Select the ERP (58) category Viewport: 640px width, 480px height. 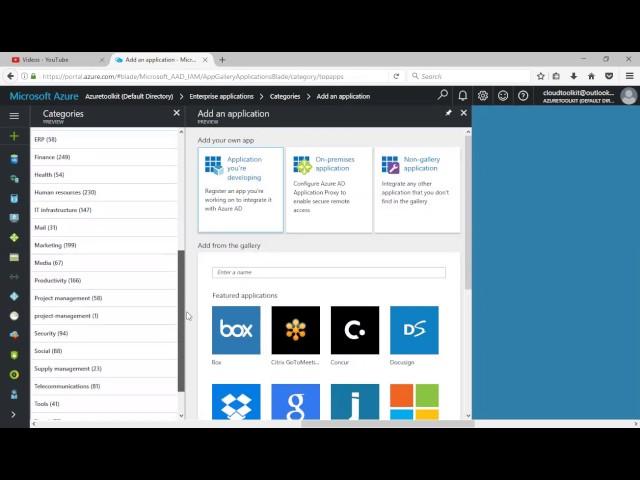(104, 140)
